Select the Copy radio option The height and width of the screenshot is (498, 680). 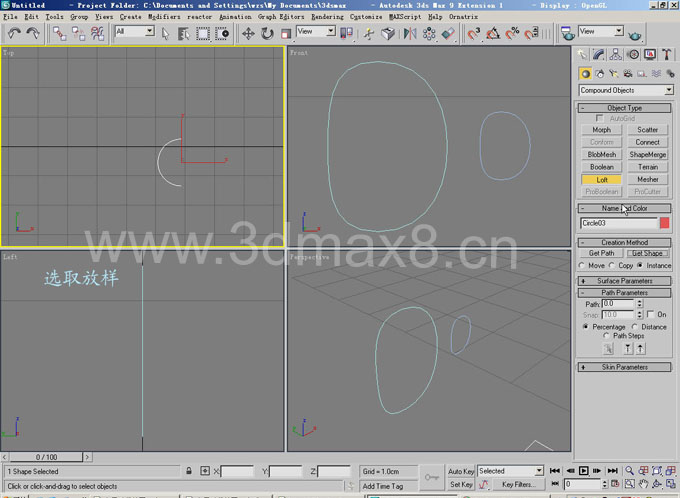point(612,265)
